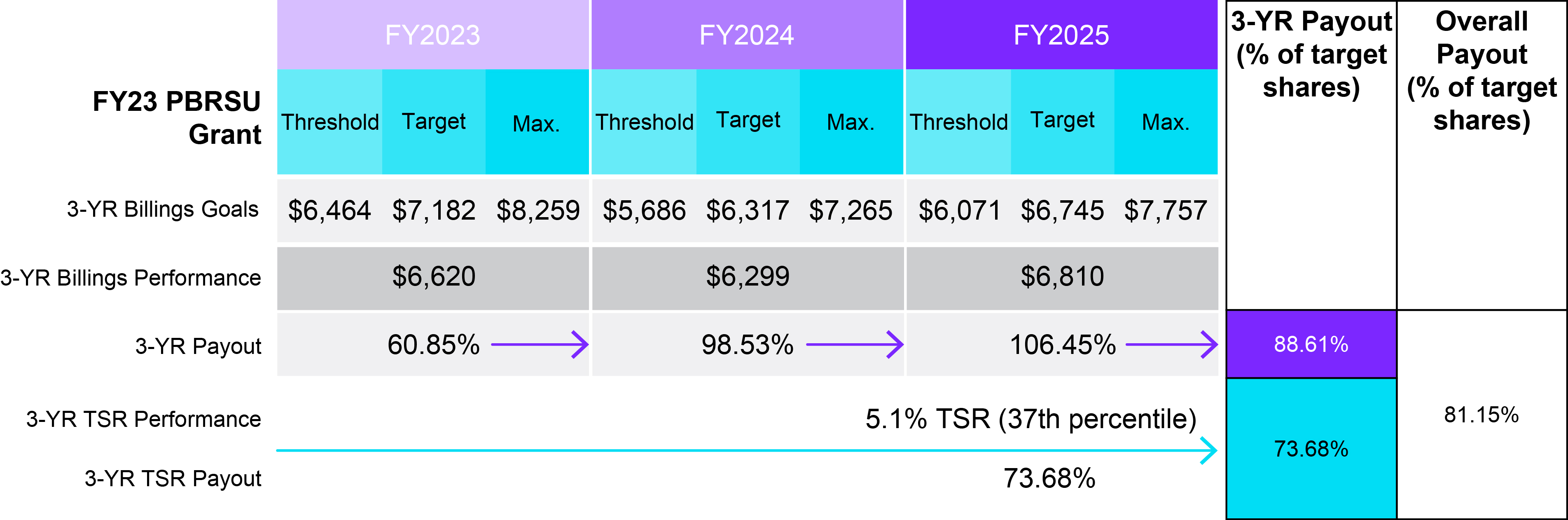Select the FY2025 column header

point(1061,35)
